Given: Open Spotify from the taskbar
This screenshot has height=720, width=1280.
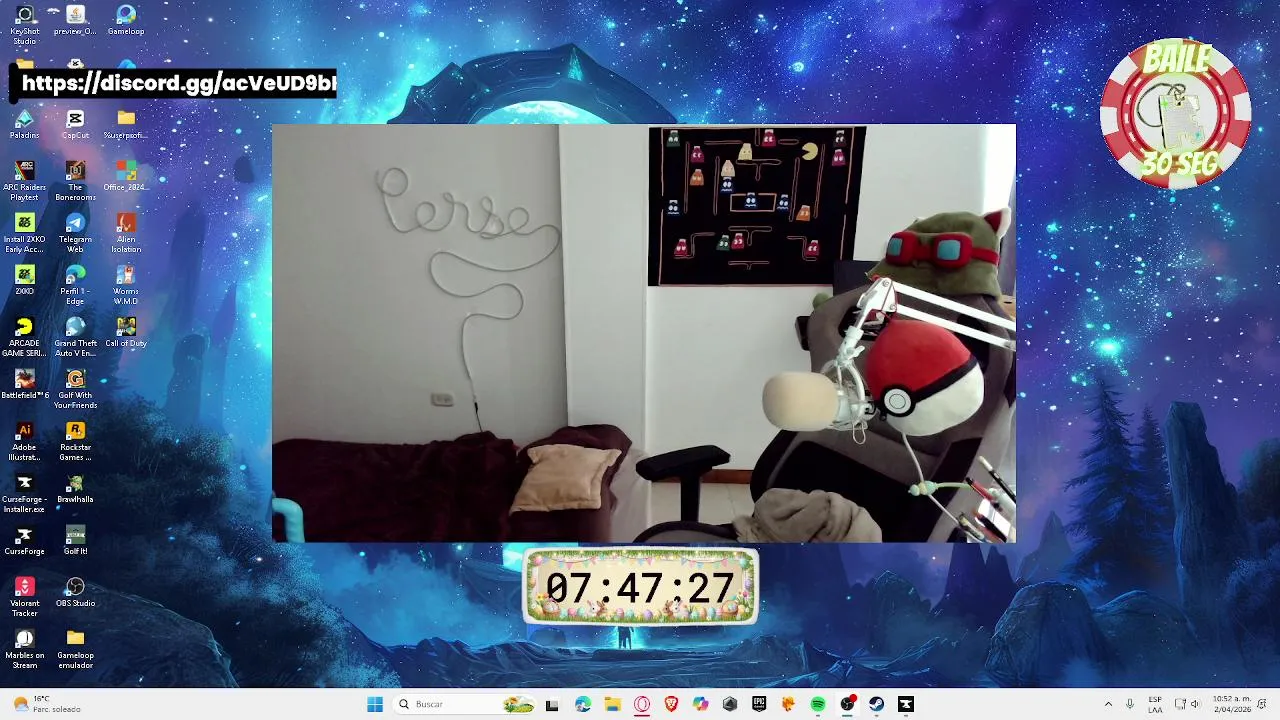Looking at the screenshot, I should pyautogui.click(x=818, y=704).
